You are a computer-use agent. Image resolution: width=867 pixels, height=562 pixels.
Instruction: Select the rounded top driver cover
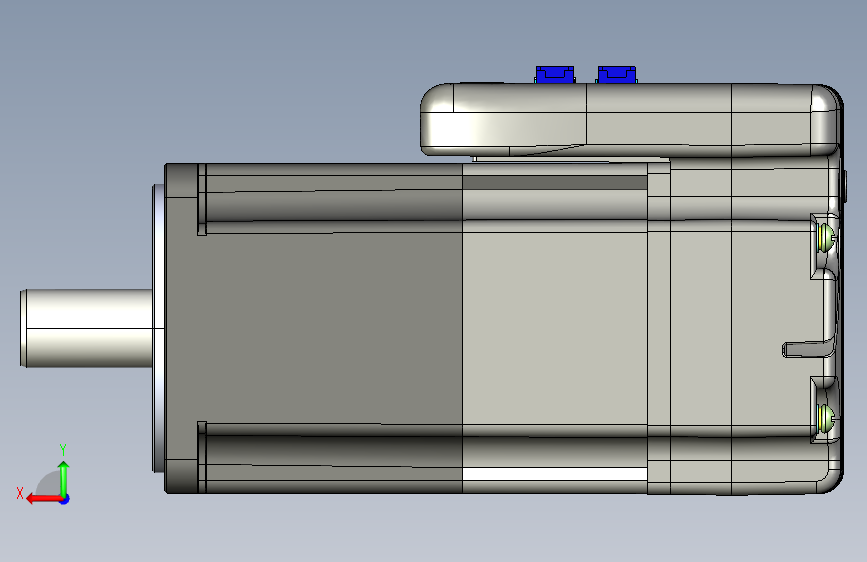click(630, 119)
